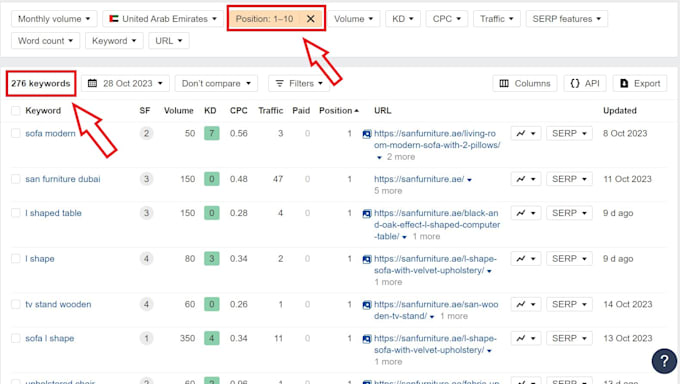Sort by the Volume column header

click(x=179, y=111)
